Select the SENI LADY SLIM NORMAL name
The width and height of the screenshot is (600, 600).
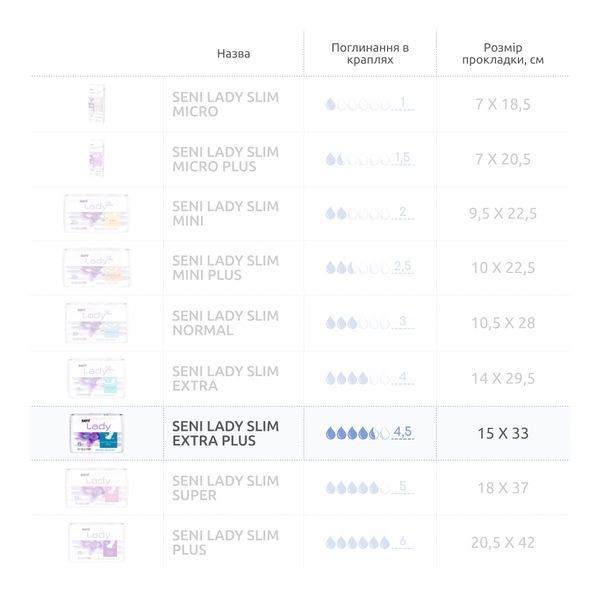coord(225,323)
